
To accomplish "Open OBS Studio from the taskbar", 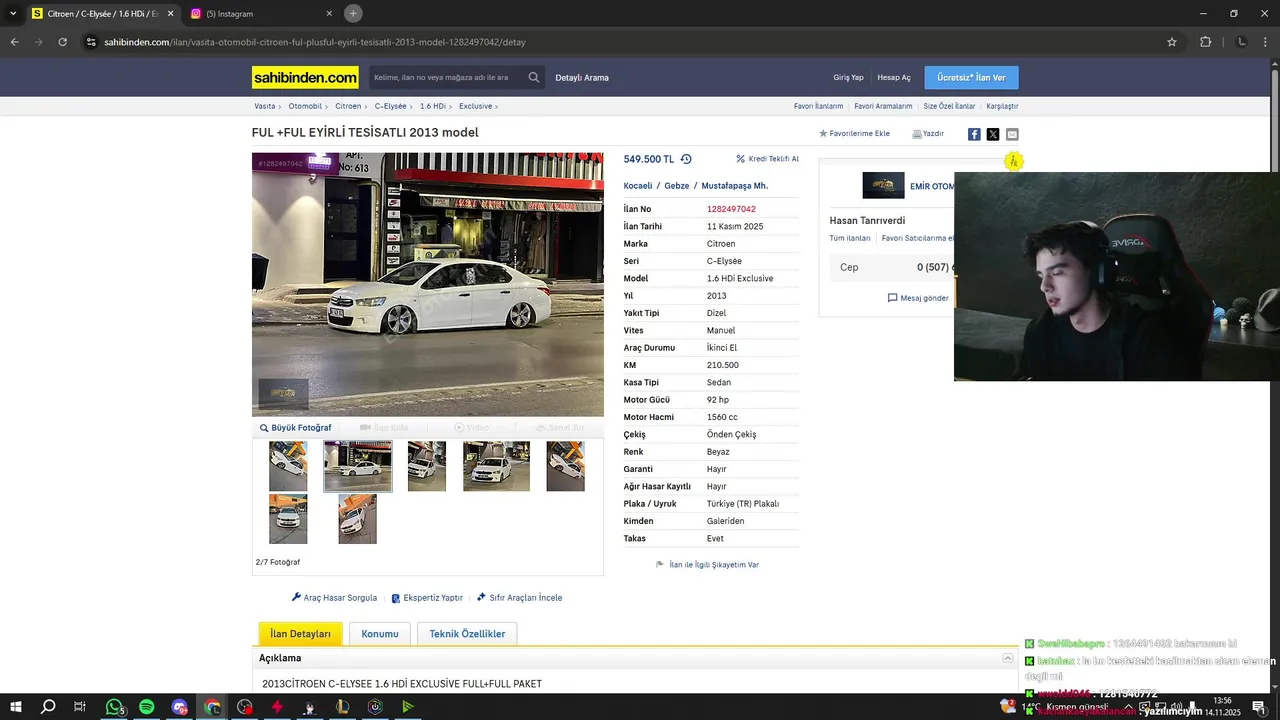I will (245, 707).
